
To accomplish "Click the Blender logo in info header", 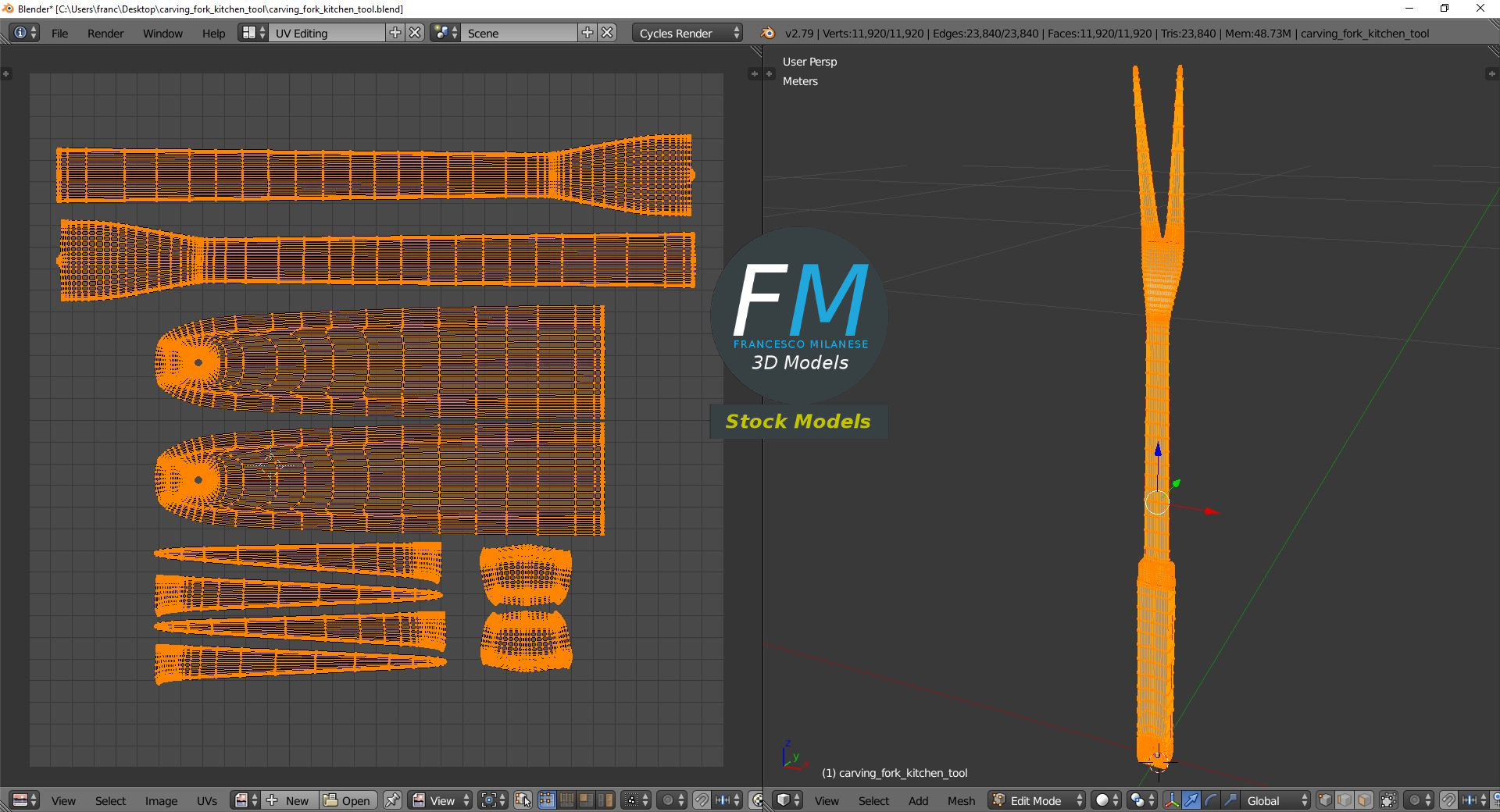I will [x=767, y=33].
